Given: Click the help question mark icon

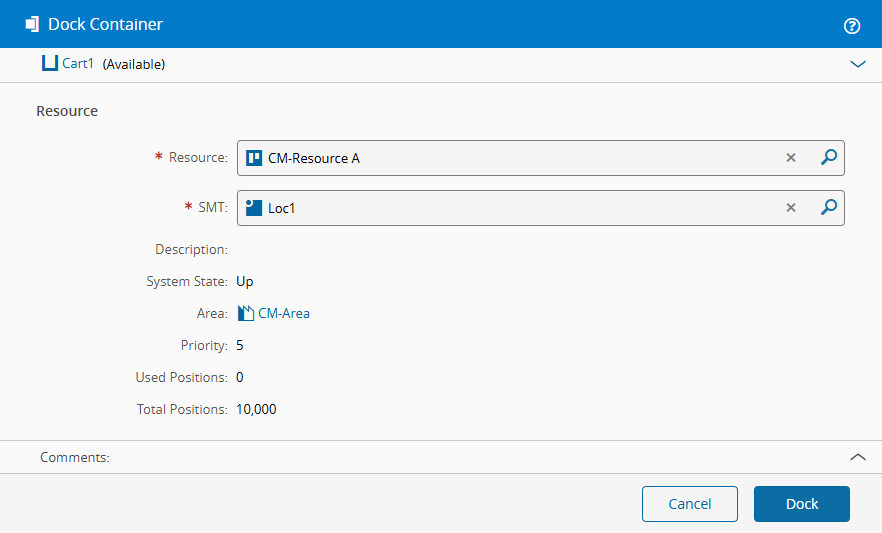Looking at the screenshot, I should tap(852, 26).
